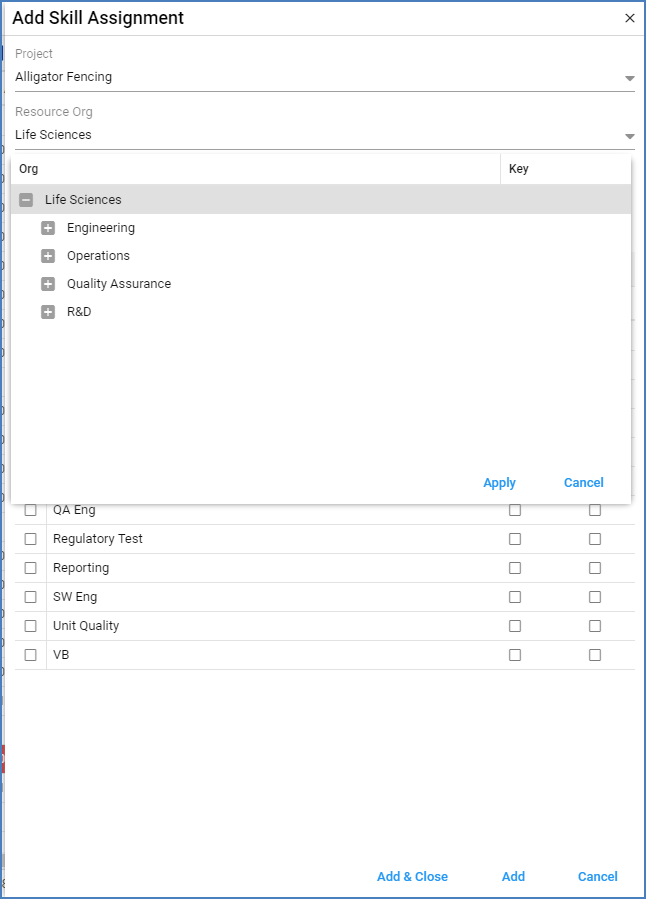Check the QA Eng row checkbox
Viewport: 646px width, 899px height.
[x=30, y=510]
